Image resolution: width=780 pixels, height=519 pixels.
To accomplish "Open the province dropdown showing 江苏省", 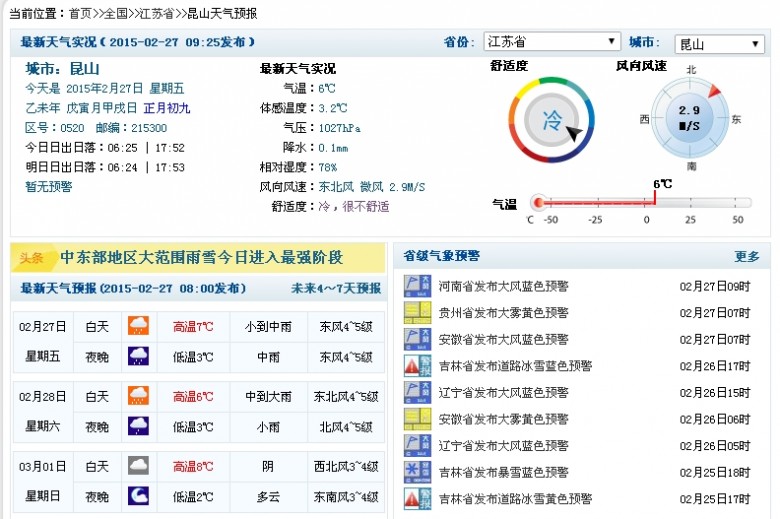I will [x=551, y=42].
